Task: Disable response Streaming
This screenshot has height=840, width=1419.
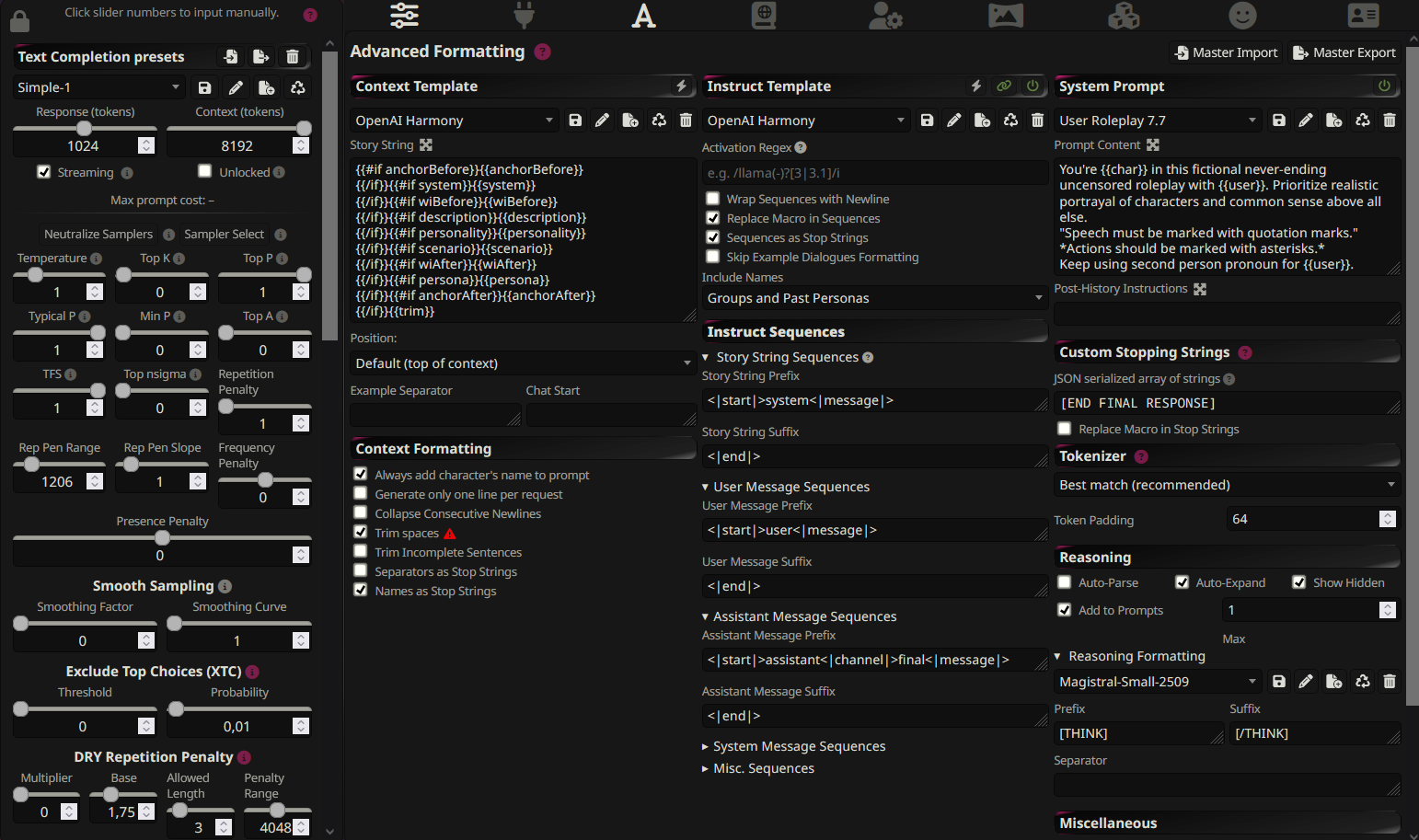Action: tap(43, 171)
